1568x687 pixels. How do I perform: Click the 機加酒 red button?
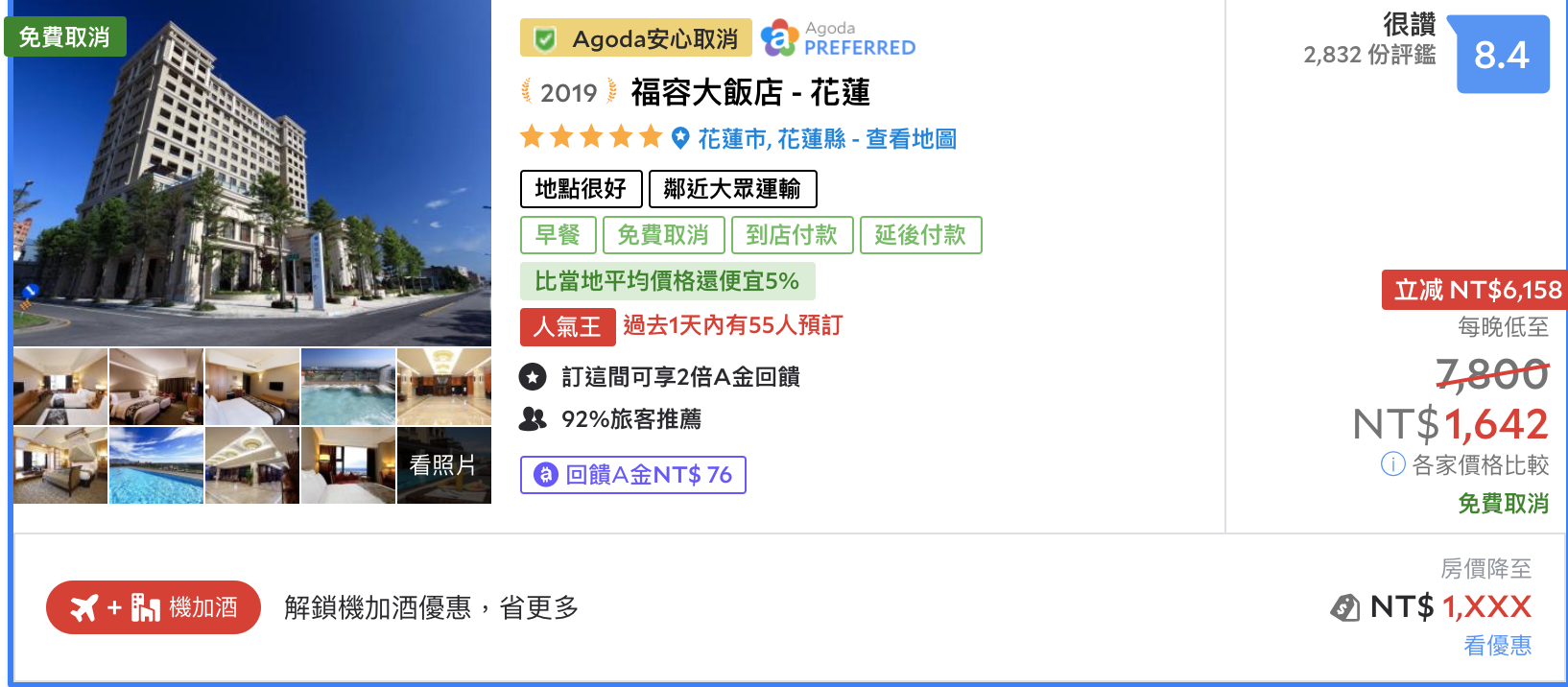(x=154, y=607)
